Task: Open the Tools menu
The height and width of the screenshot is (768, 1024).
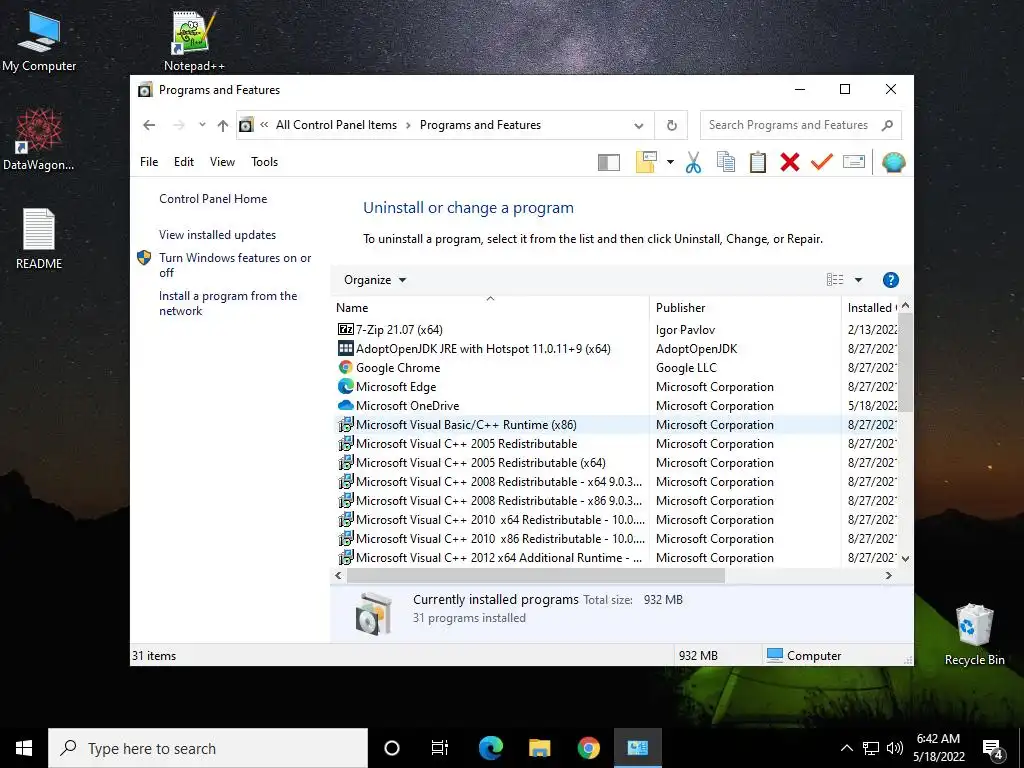Action: pos(264,162)
